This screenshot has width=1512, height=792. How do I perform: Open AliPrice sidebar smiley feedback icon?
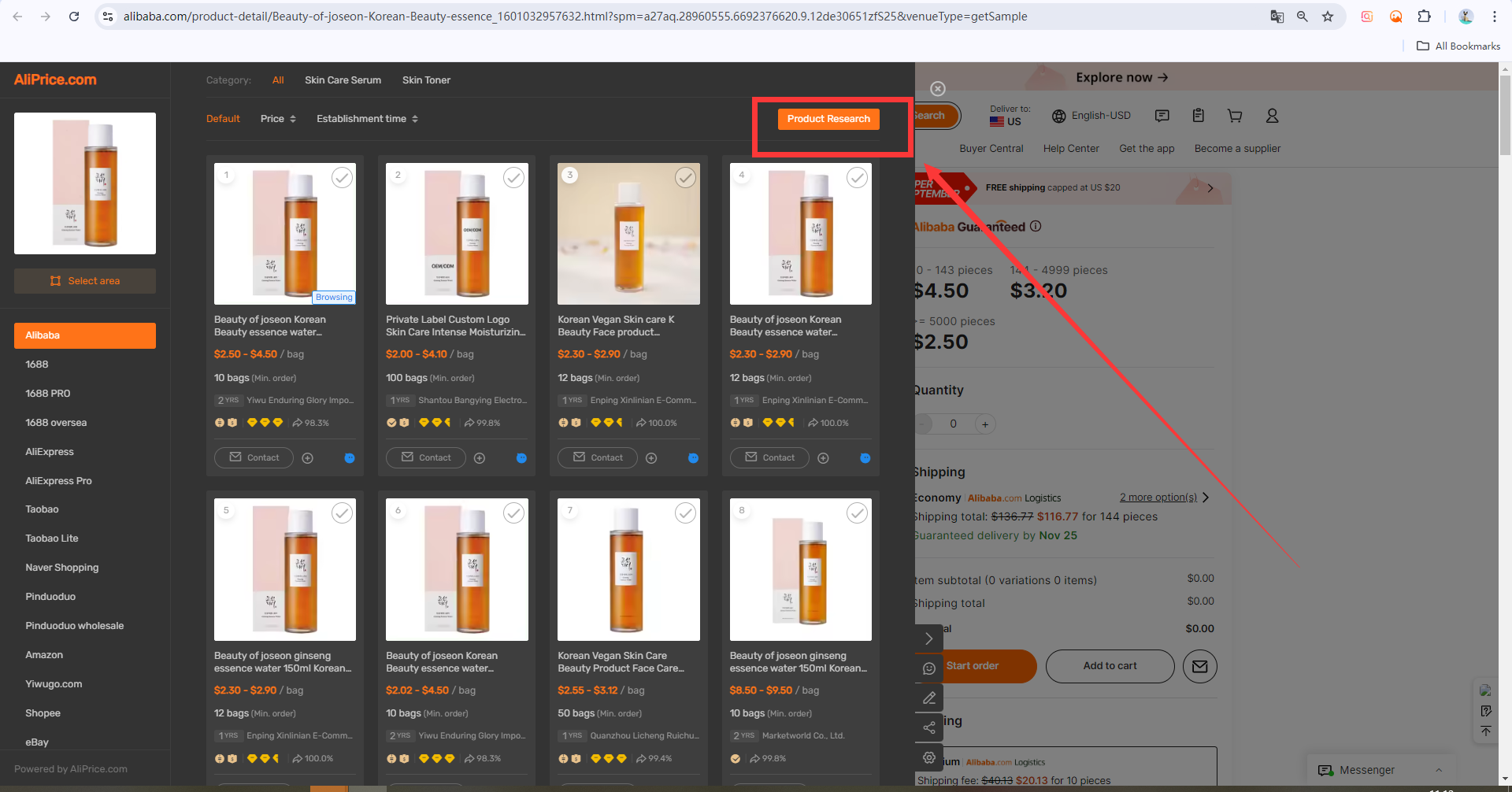pos(929,668)
